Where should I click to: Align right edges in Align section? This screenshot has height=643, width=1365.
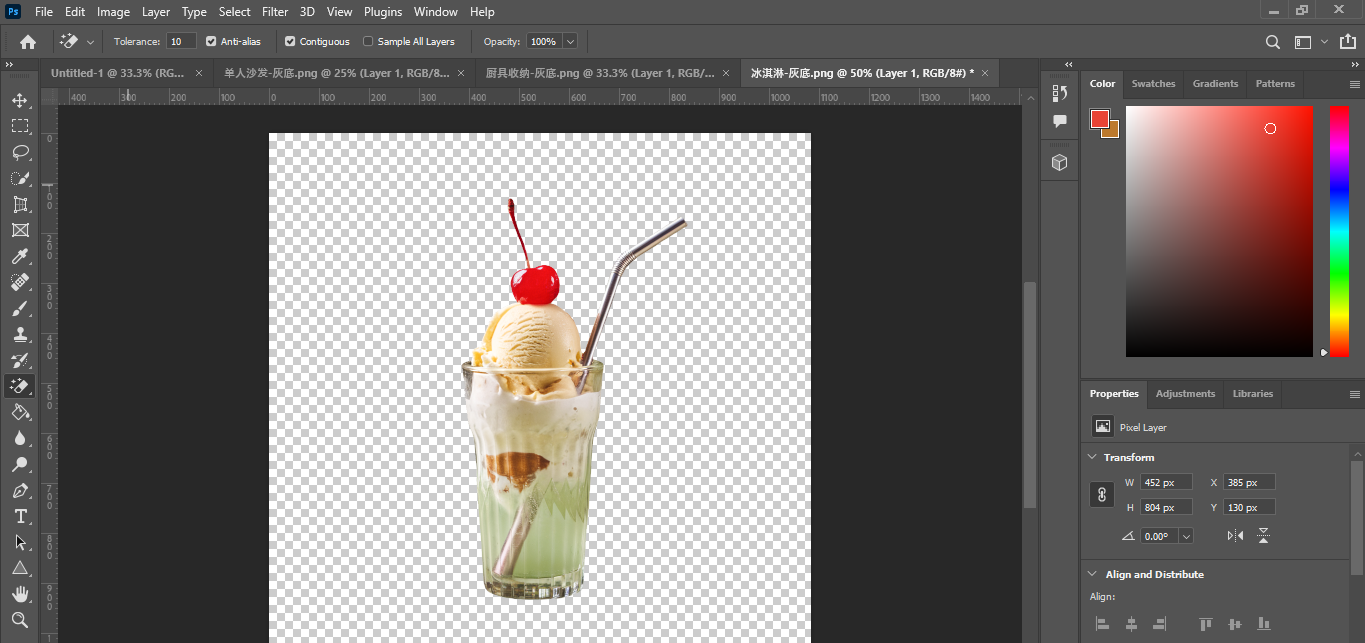(x=1159, y=624)
